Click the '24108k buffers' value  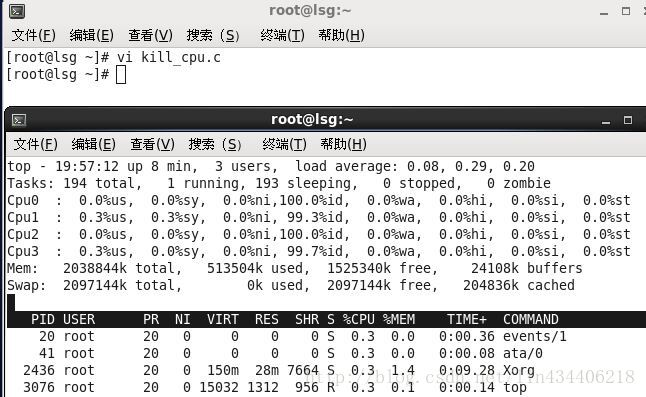(x=527, y=269)
